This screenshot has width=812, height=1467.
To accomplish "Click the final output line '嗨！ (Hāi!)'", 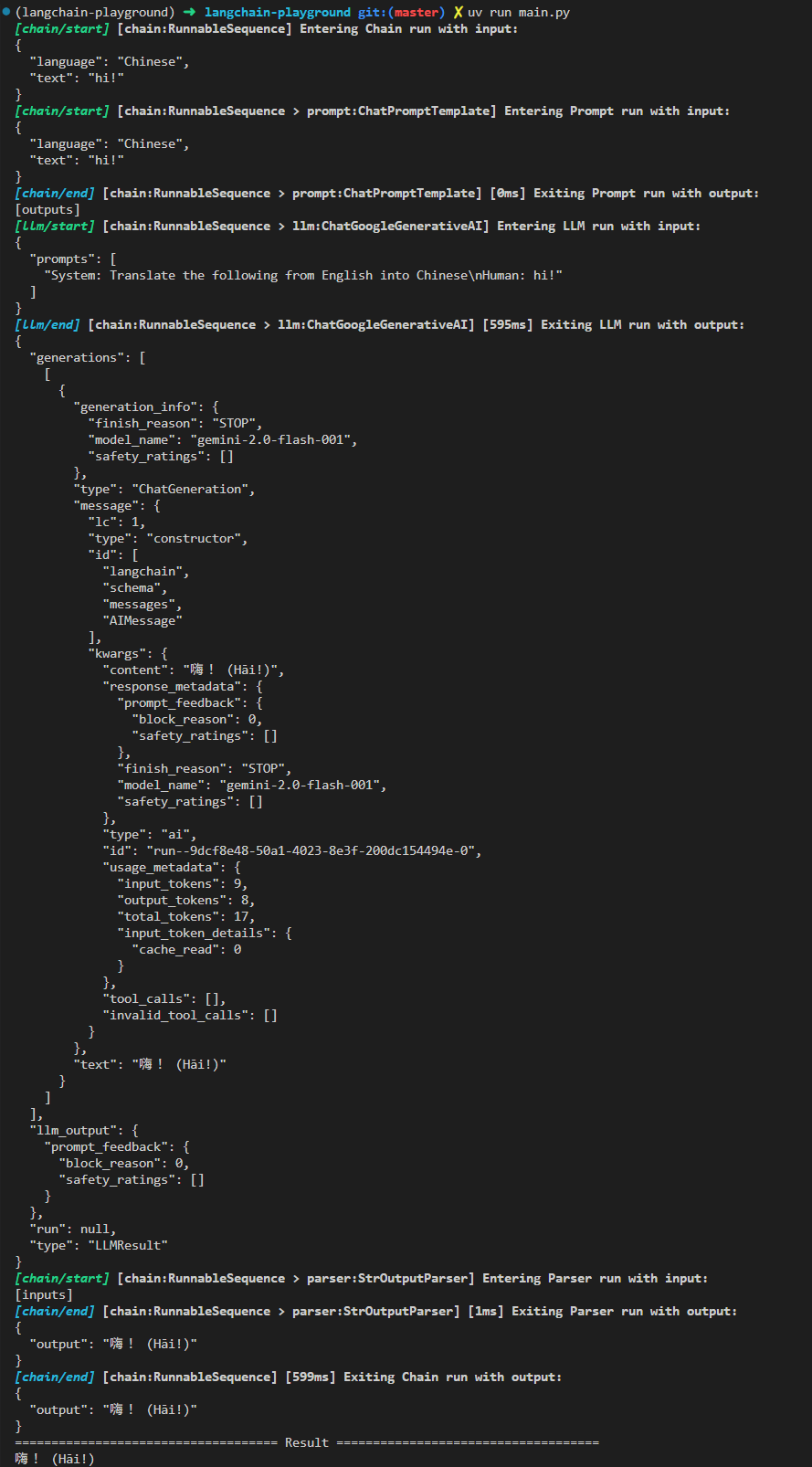I will [x=55, y=1460].
